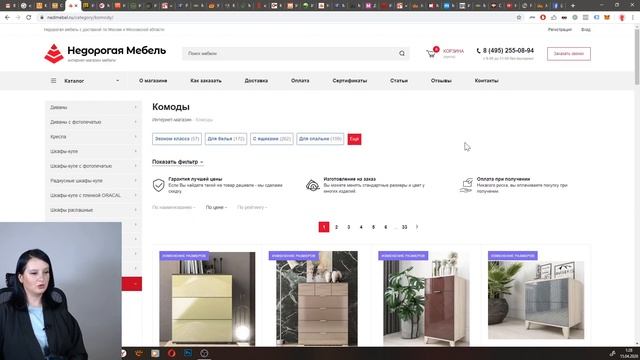Open the Доставка menu item
The width and height of the screenshot is (640, 360).
(256, 81)
